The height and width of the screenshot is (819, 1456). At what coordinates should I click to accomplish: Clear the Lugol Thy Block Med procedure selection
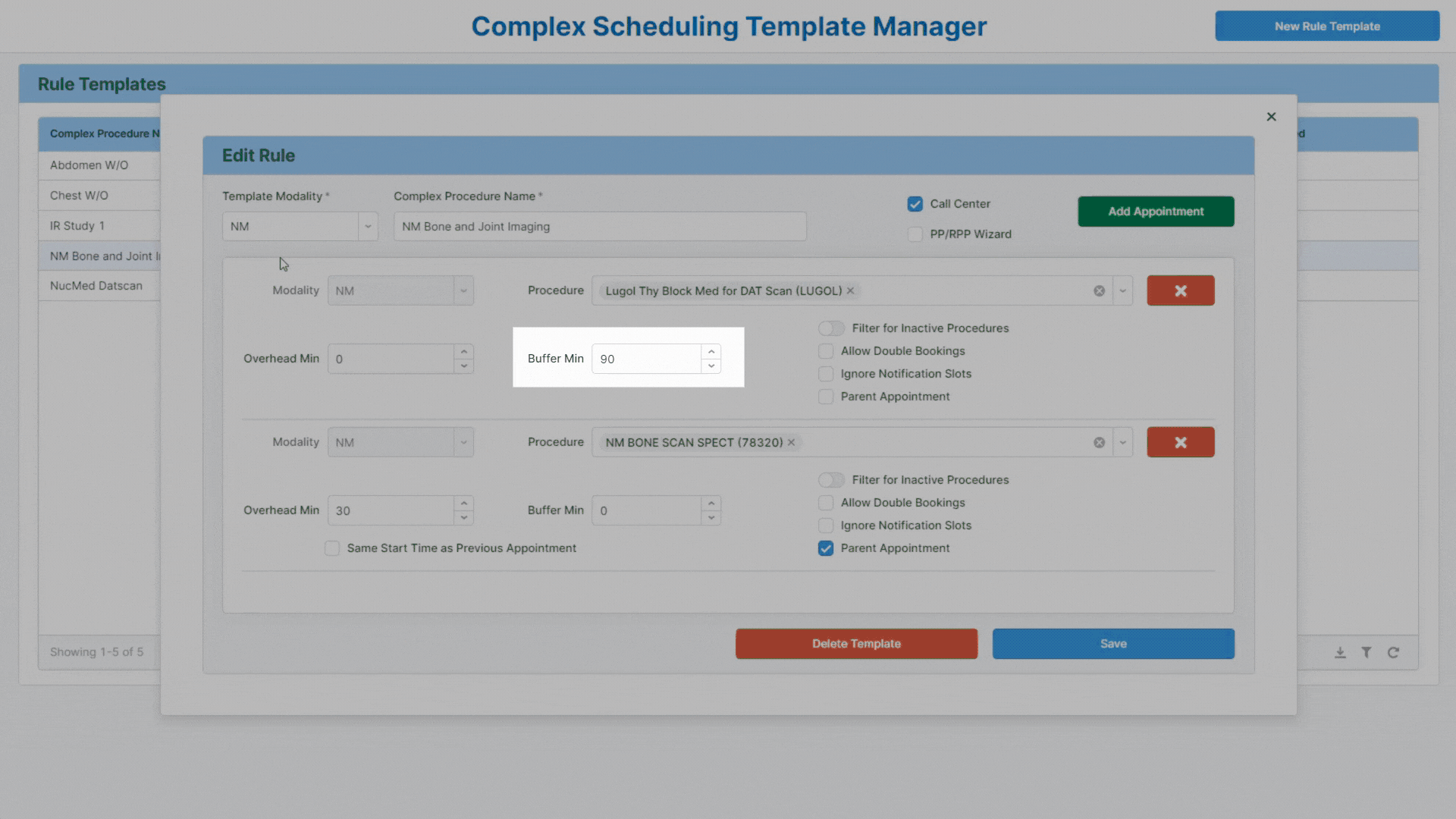pos(1100,290)
